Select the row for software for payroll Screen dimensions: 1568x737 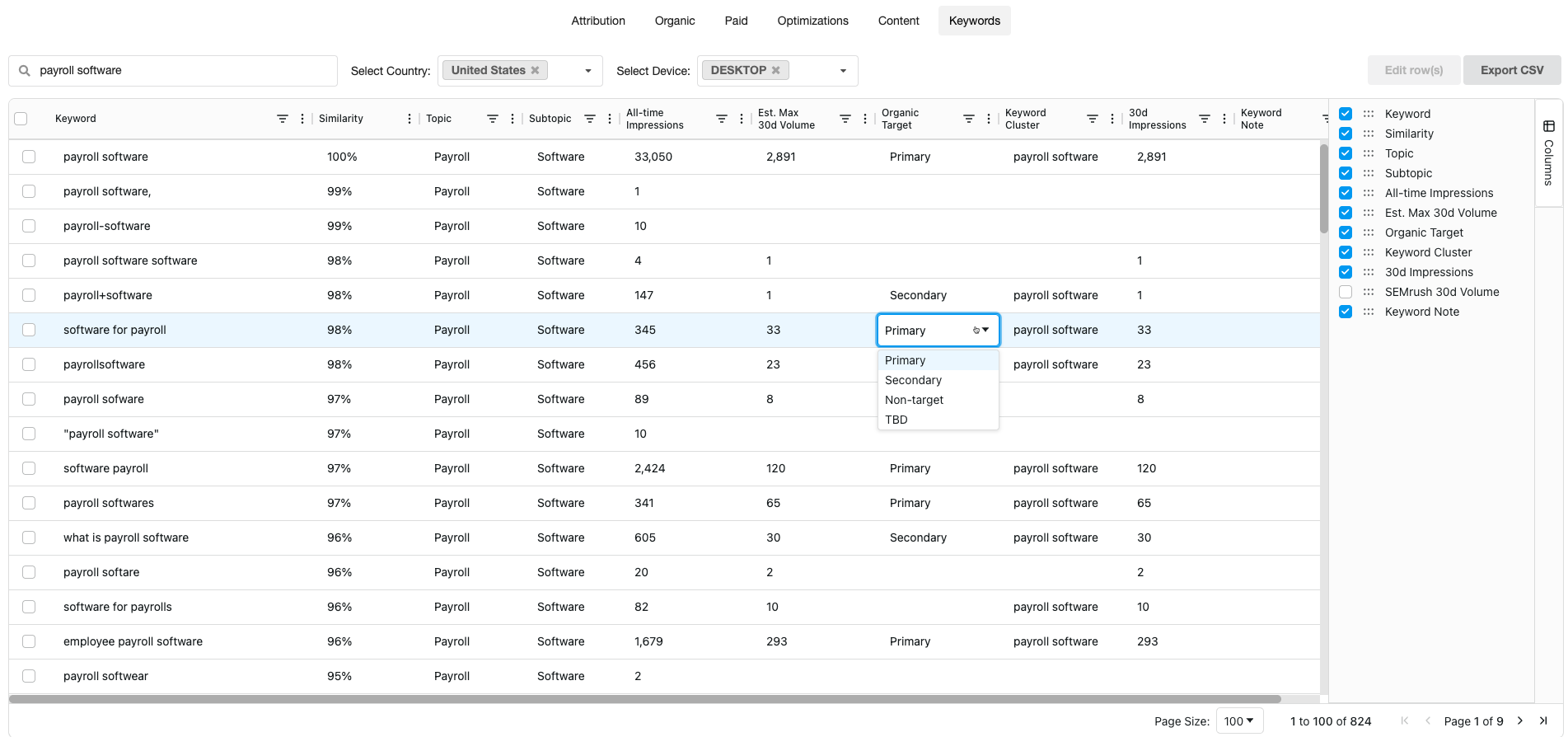coord(29,330)
